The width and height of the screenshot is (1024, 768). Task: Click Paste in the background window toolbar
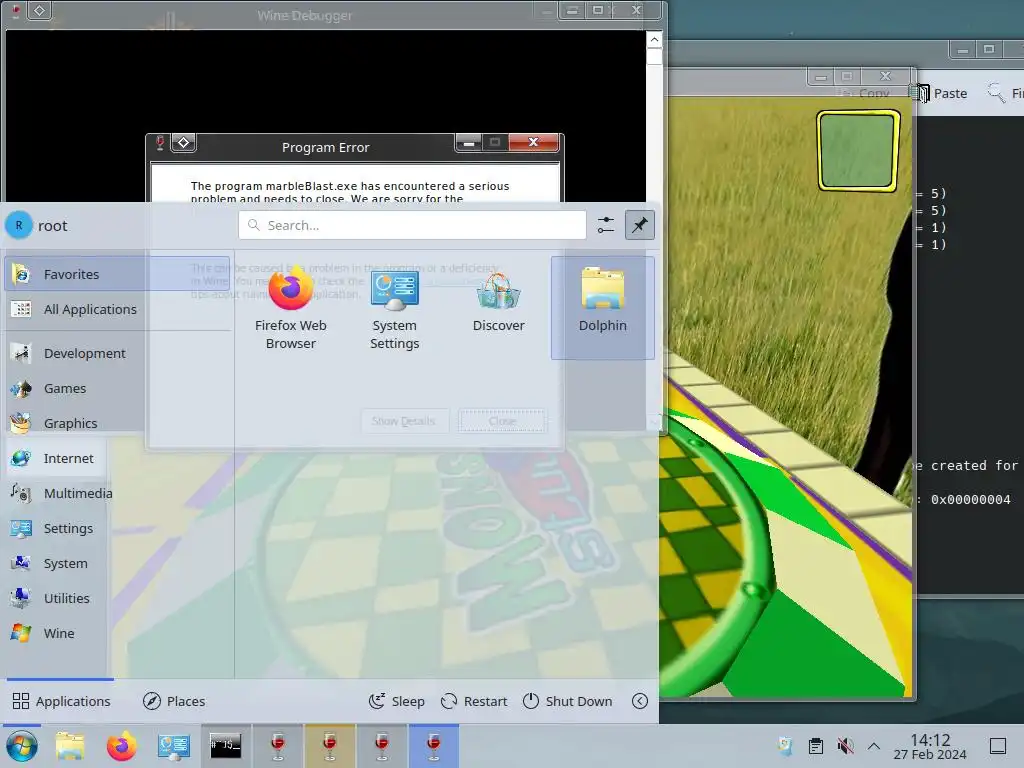click(940, 93)
